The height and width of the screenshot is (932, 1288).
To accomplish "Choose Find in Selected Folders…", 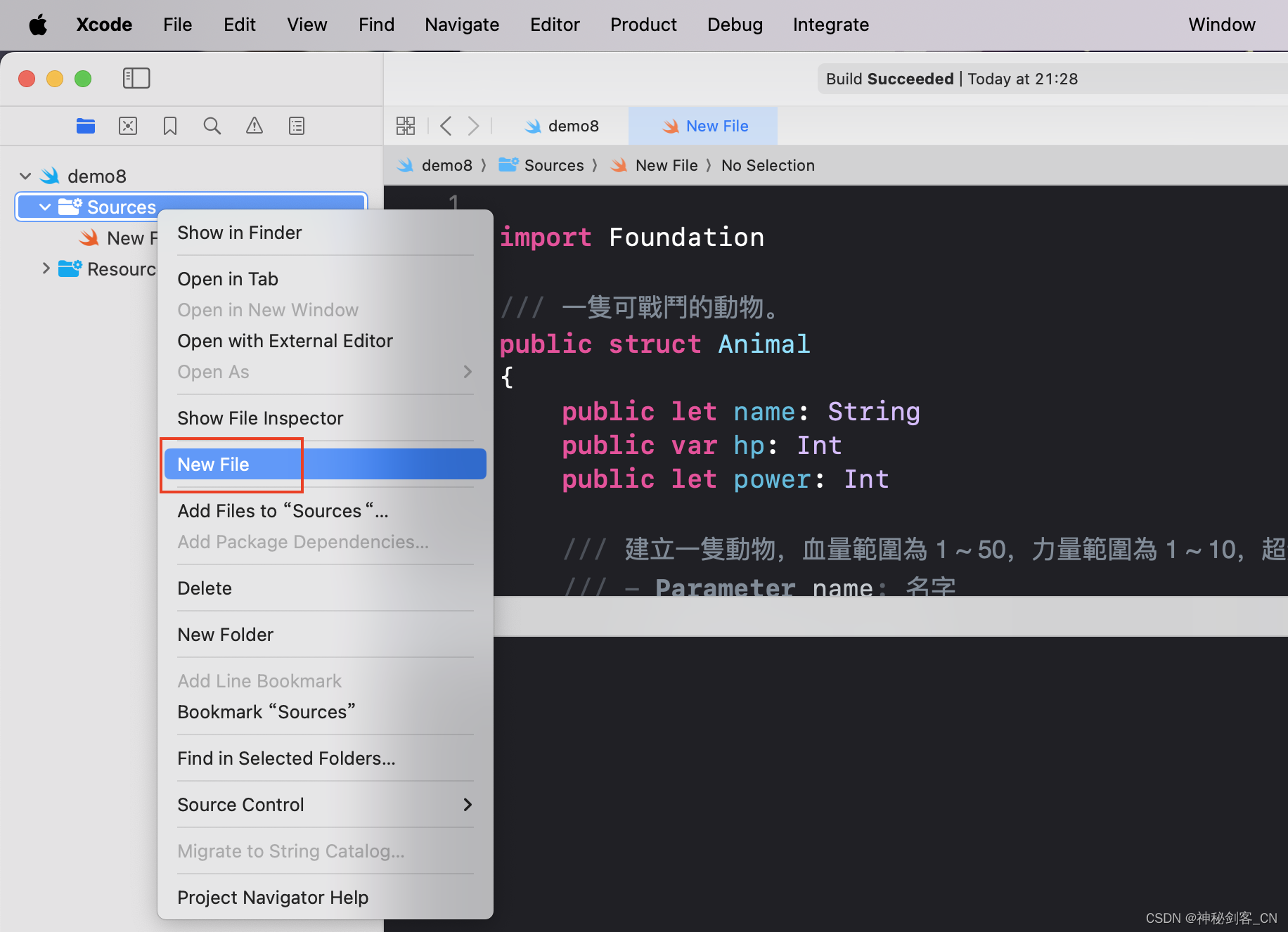I will (325, 758).
